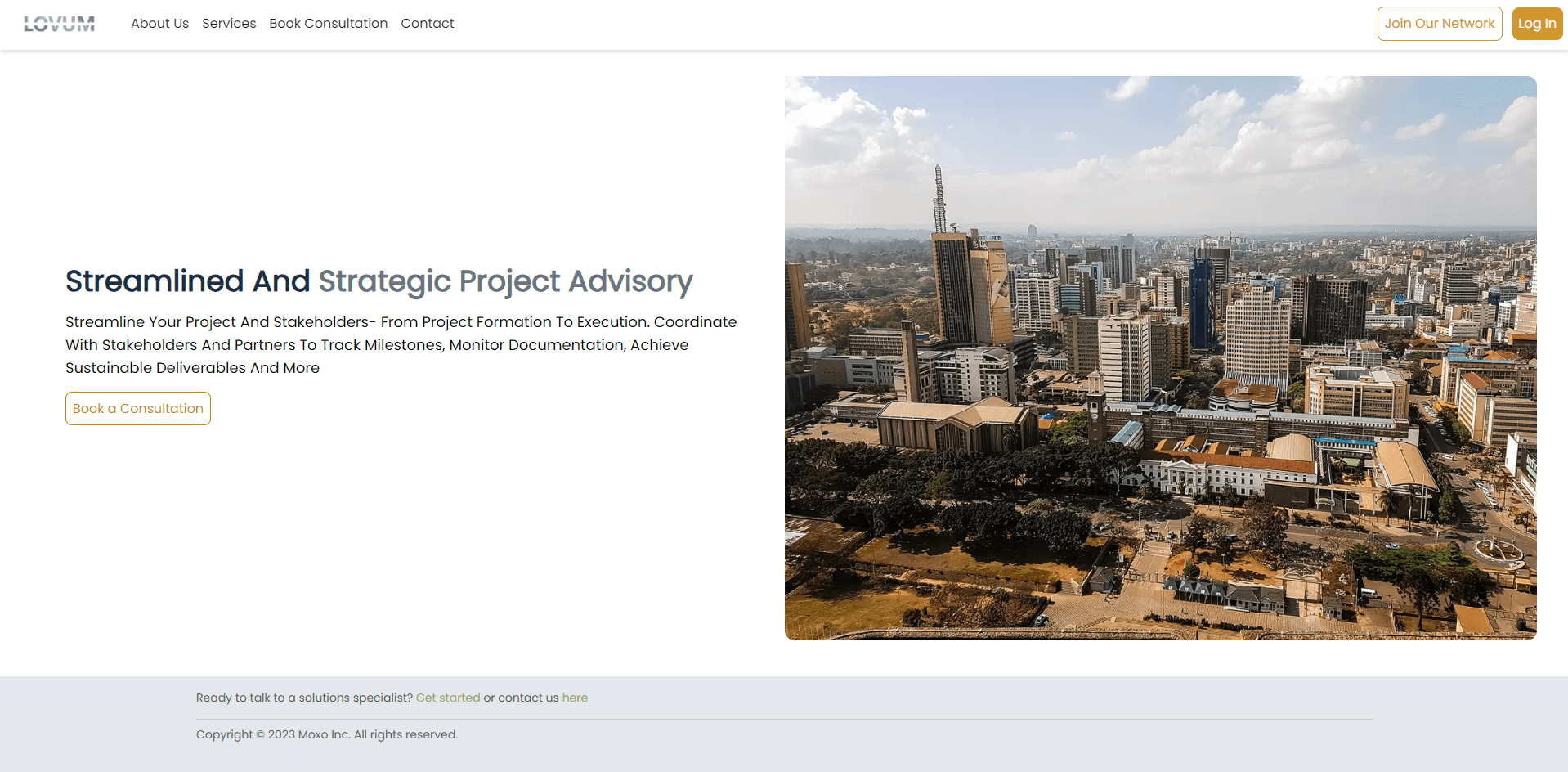Click the 'here' contact link in the footer

point(575,698)
